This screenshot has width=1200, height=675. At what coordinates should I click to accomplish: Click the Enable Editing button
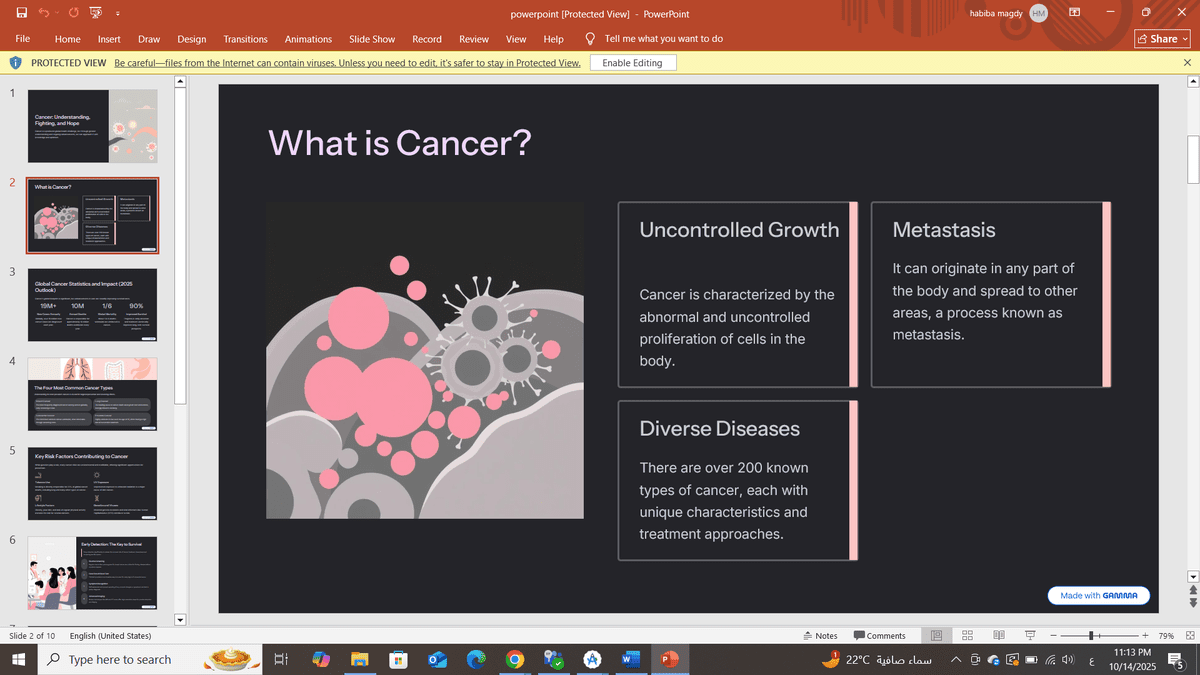click(x=632, y=63)
